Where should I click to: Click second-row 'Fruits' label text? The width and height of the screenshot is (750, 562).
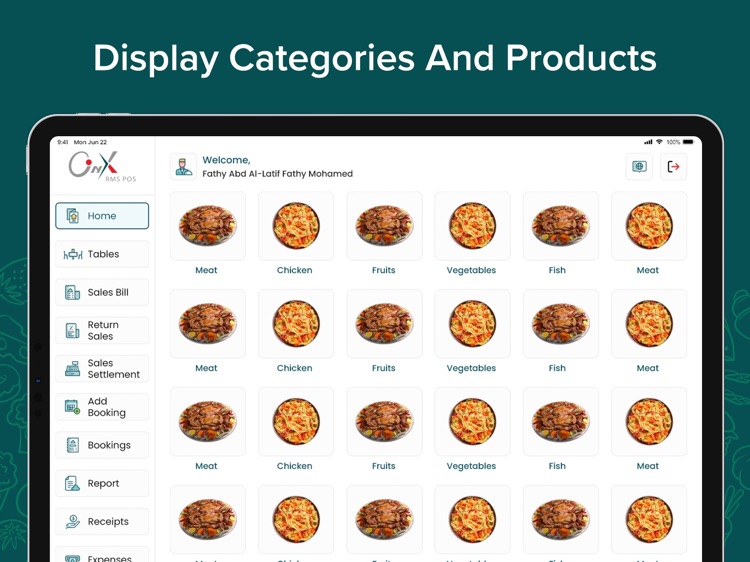tap(384, 368)
